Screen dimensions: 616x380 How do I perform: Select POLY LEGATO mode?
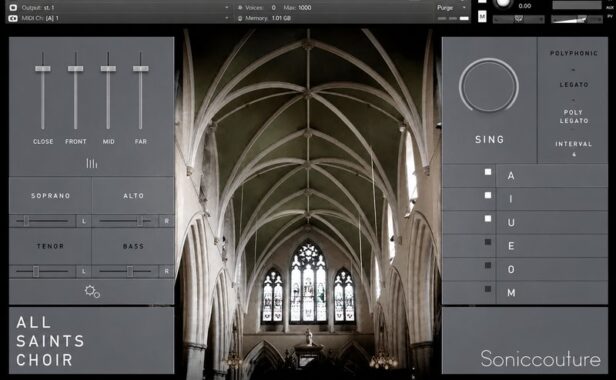pyautogui.click(x=574, y=116)
